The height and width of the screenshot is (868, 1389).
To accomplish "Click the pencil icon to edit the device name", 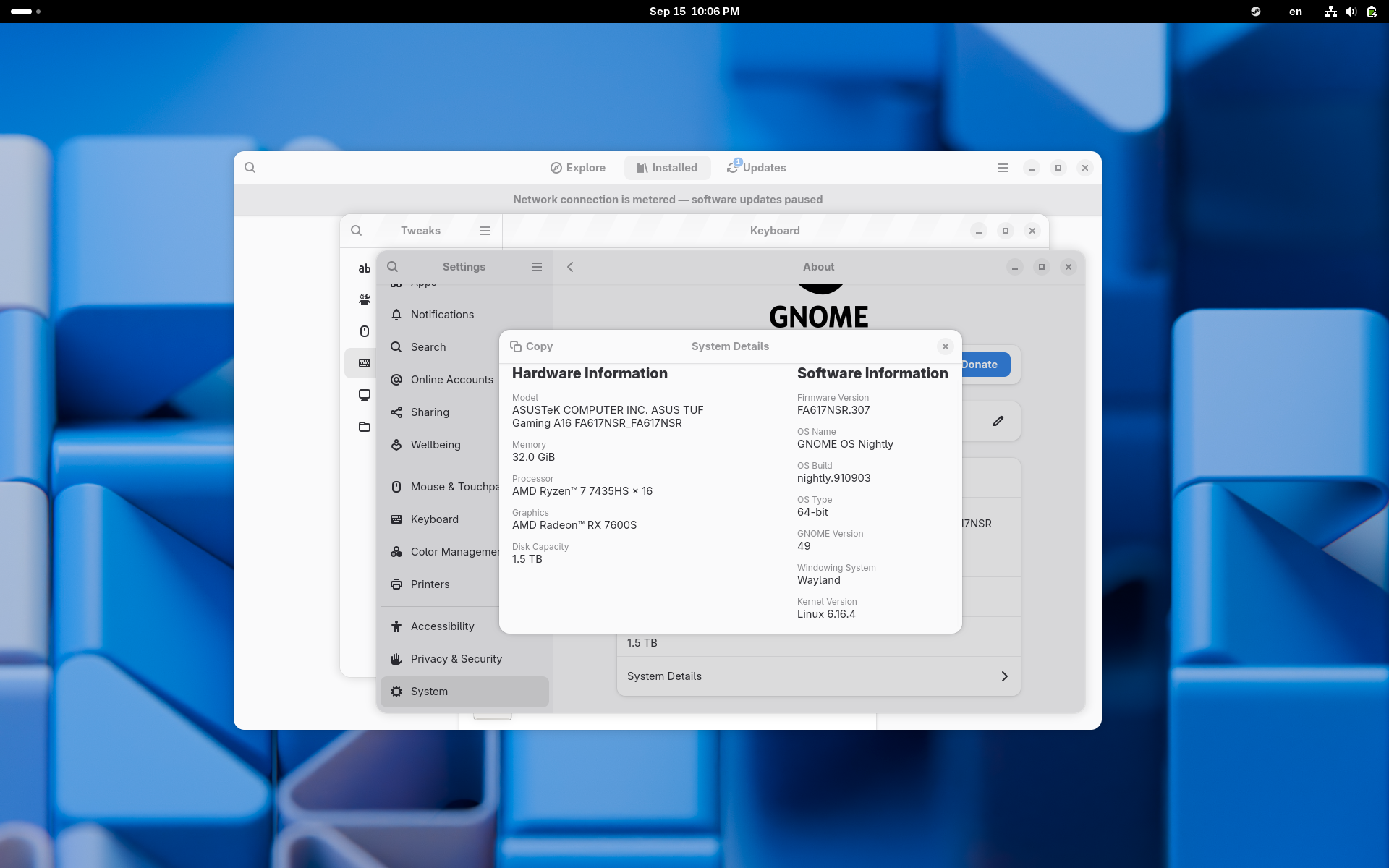I will 998,421.
